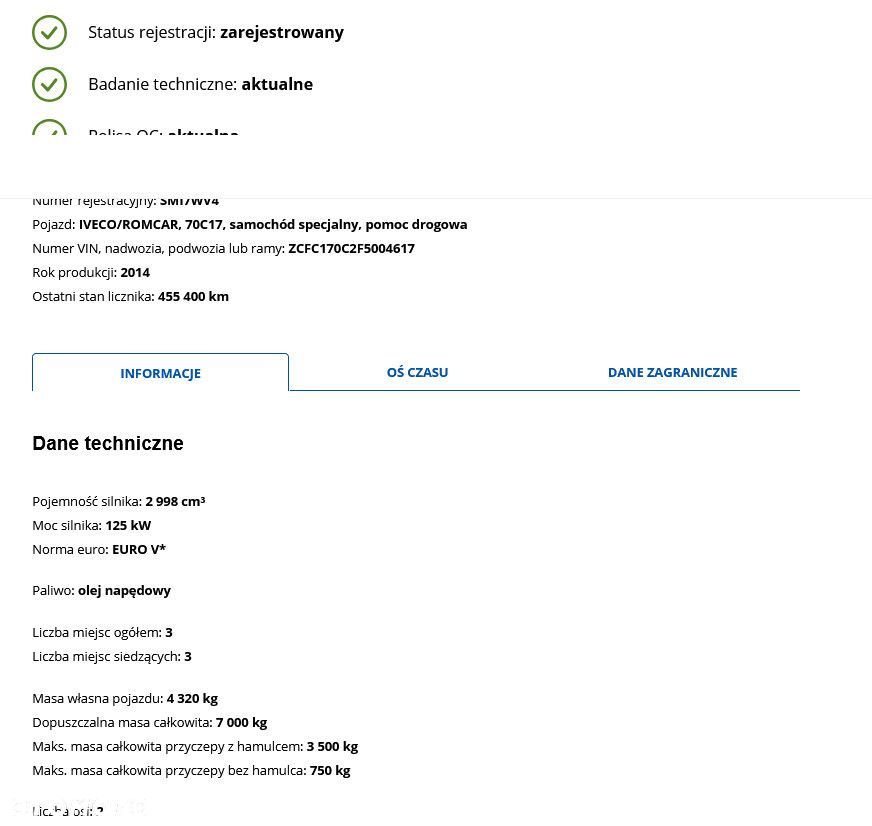Click the EURO V* emission standard

(x=139, y=549)
